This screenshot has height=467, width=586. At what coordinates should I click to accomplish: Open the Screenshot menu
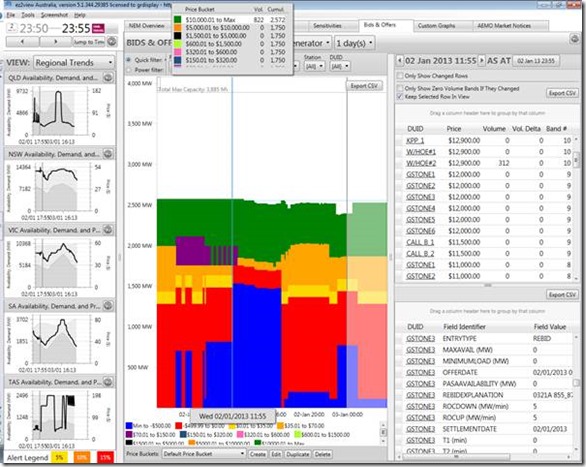pyautogui.click(x=54, y=15)
